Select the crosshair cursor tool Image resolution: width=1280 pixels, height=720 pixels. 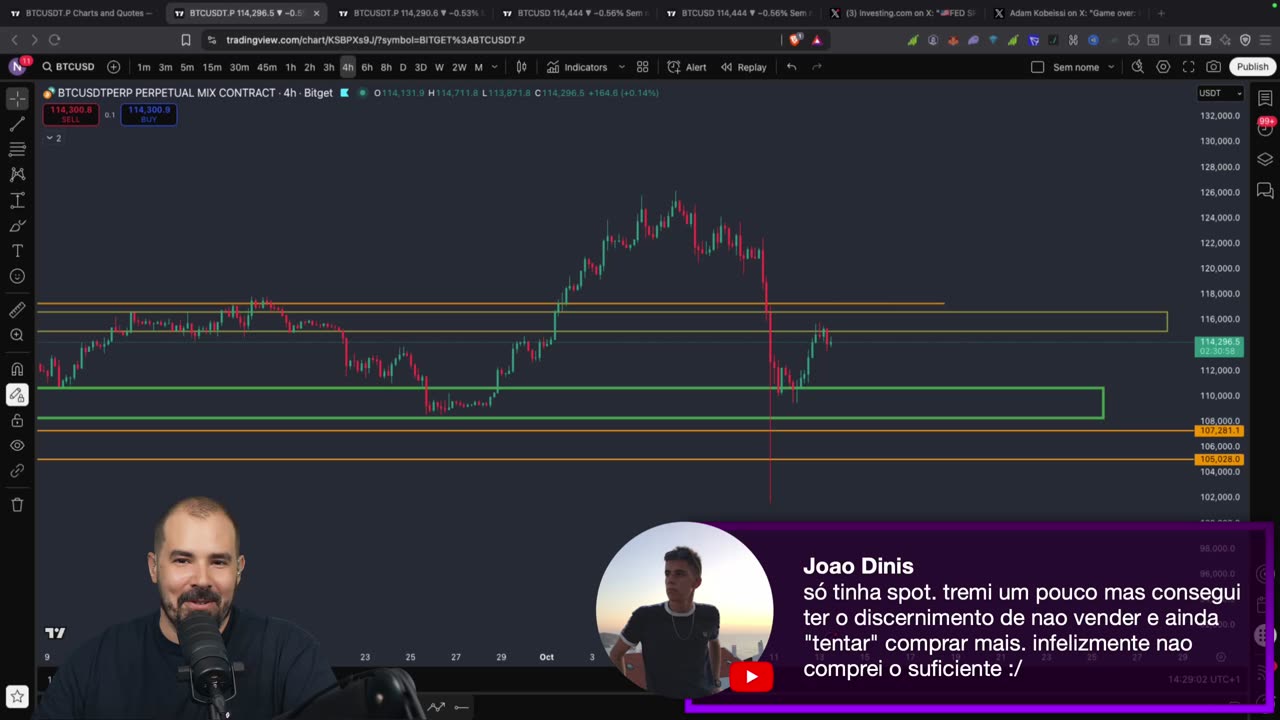17,99
